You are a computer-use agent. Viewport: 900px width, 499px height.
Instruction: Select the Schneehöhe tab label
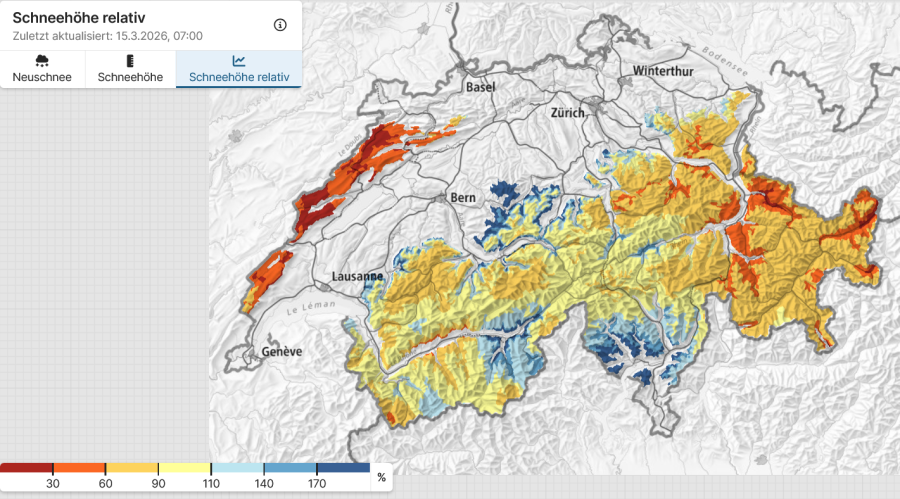point(130,77)
